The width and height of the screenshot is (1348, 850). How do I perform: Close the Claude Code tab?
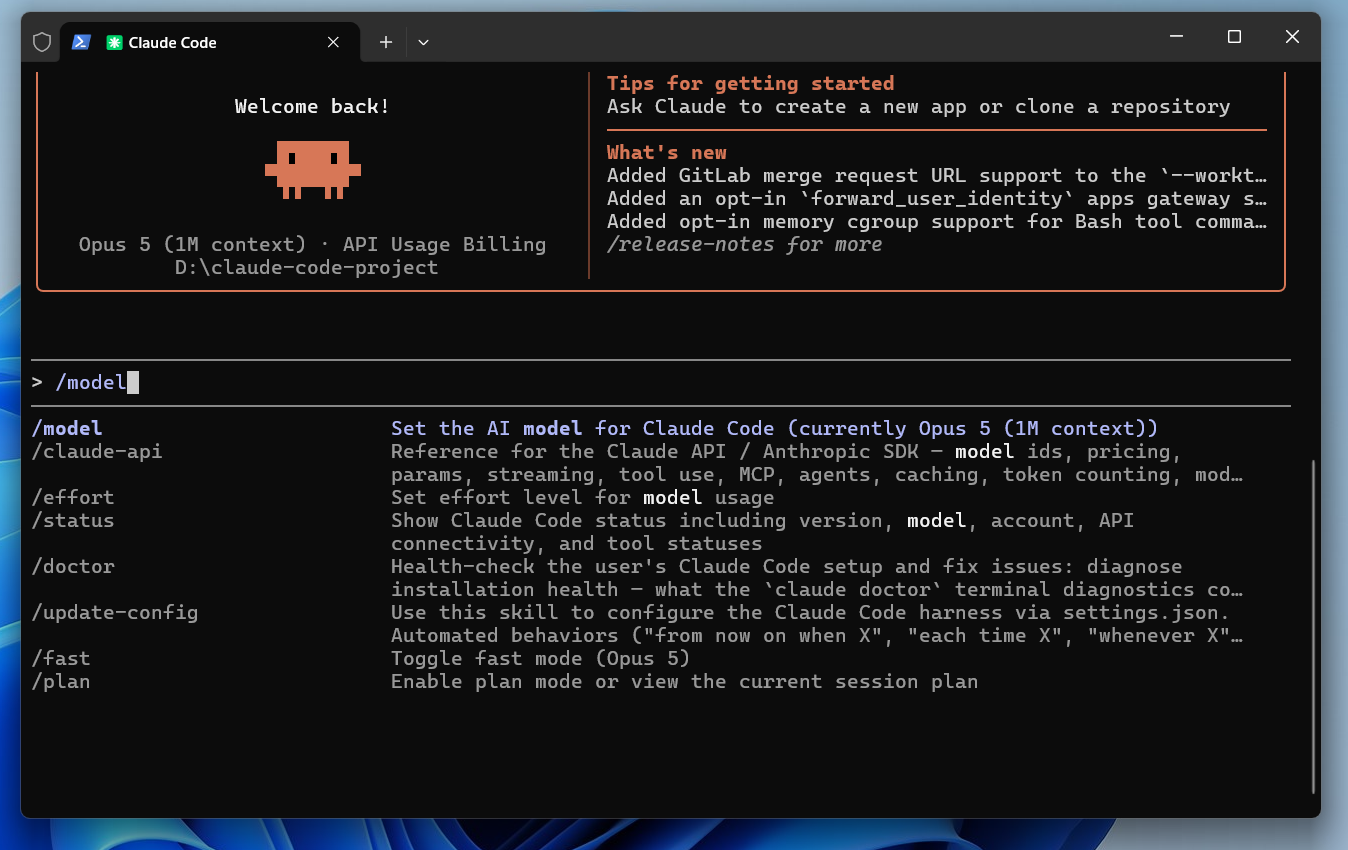point(334,42)
